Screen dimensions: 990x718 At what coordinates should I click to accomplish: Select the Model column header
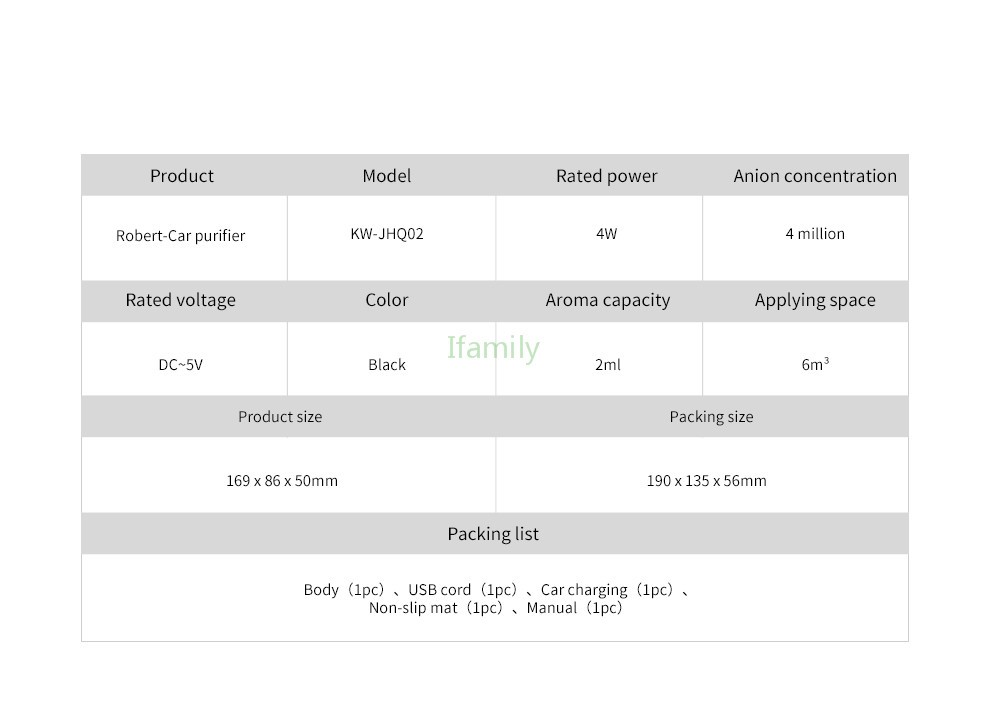coord(386,176)
